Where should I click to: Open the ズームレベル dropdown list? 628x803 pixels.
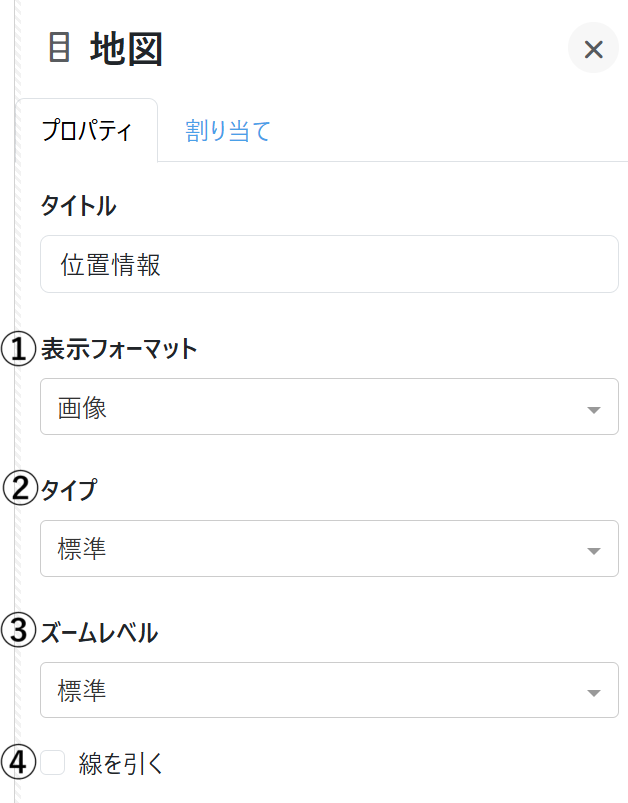[x=310, y=690]
